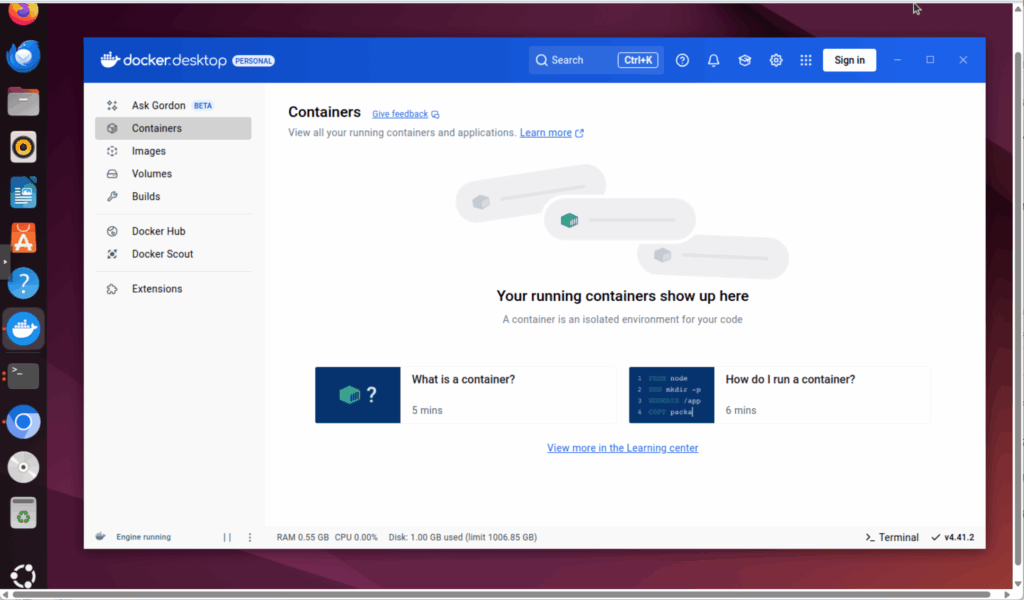Click the Docker Hub icon in sidebar

coord(112,231)
